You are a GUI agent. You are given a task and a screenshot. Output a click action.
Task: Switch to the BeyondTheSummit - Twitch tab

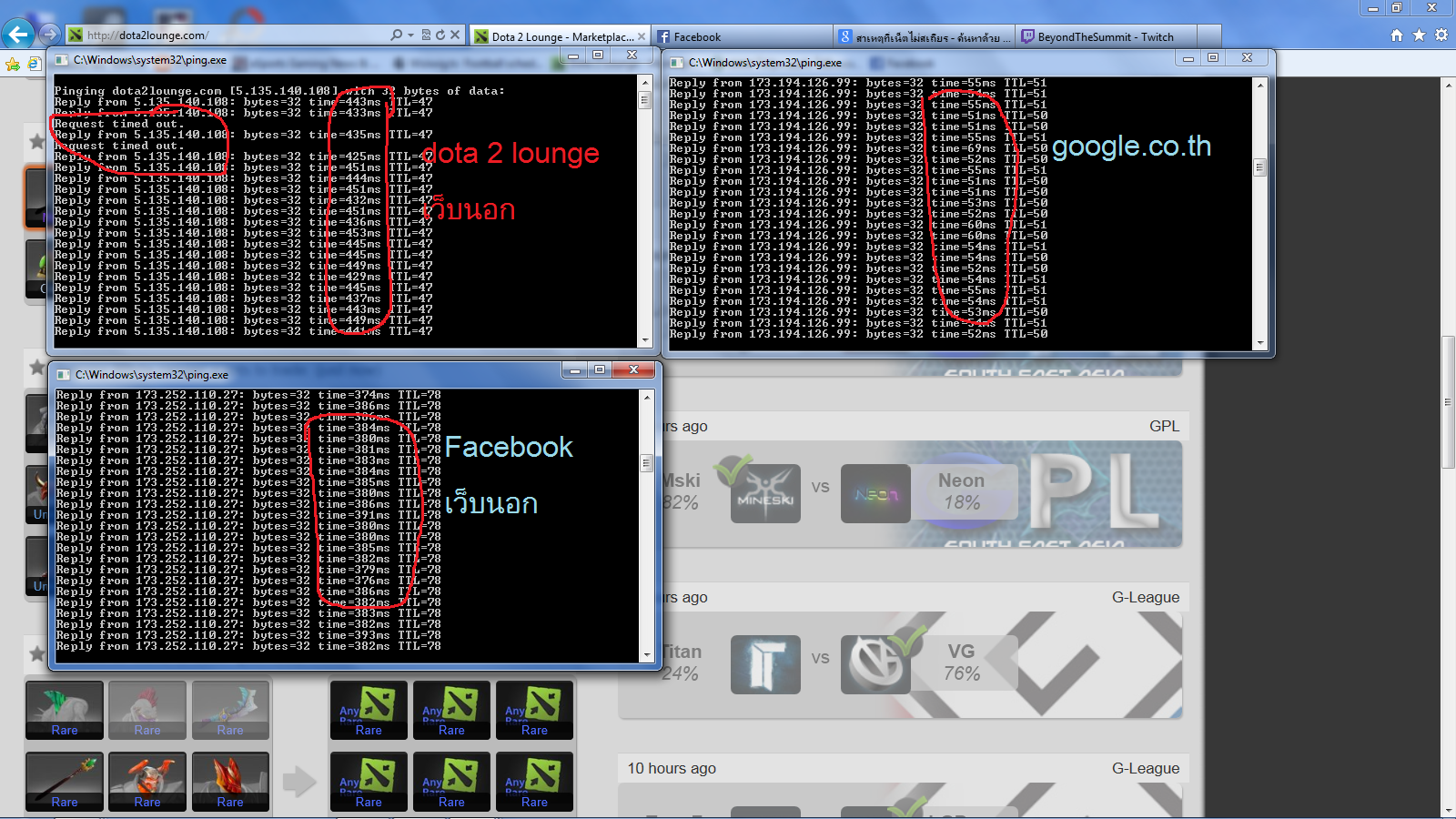pyautogui.click(x=1107, y=36)
